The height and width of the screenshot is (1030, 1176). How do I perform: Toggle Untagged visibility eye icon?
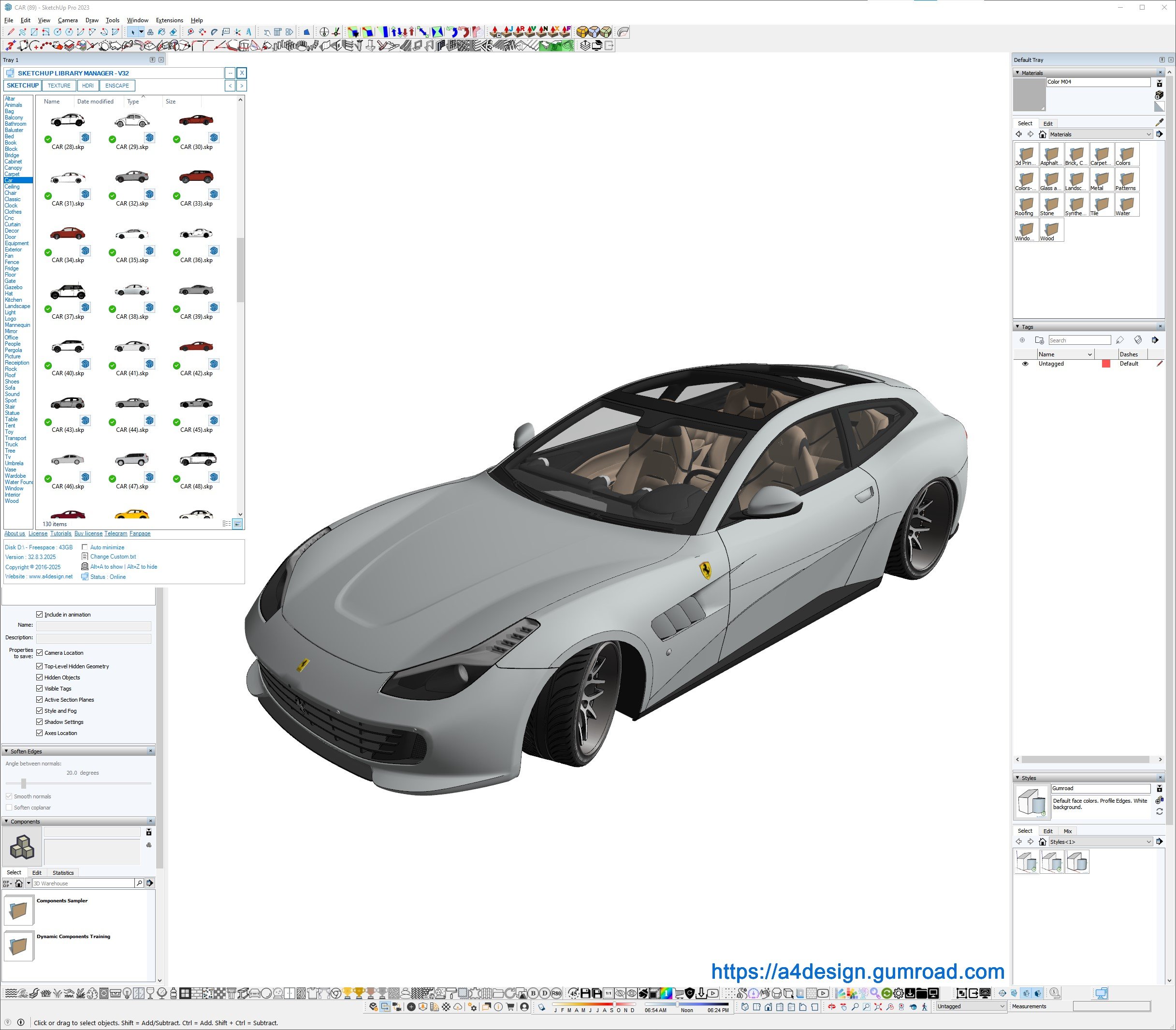[1025, 364]
